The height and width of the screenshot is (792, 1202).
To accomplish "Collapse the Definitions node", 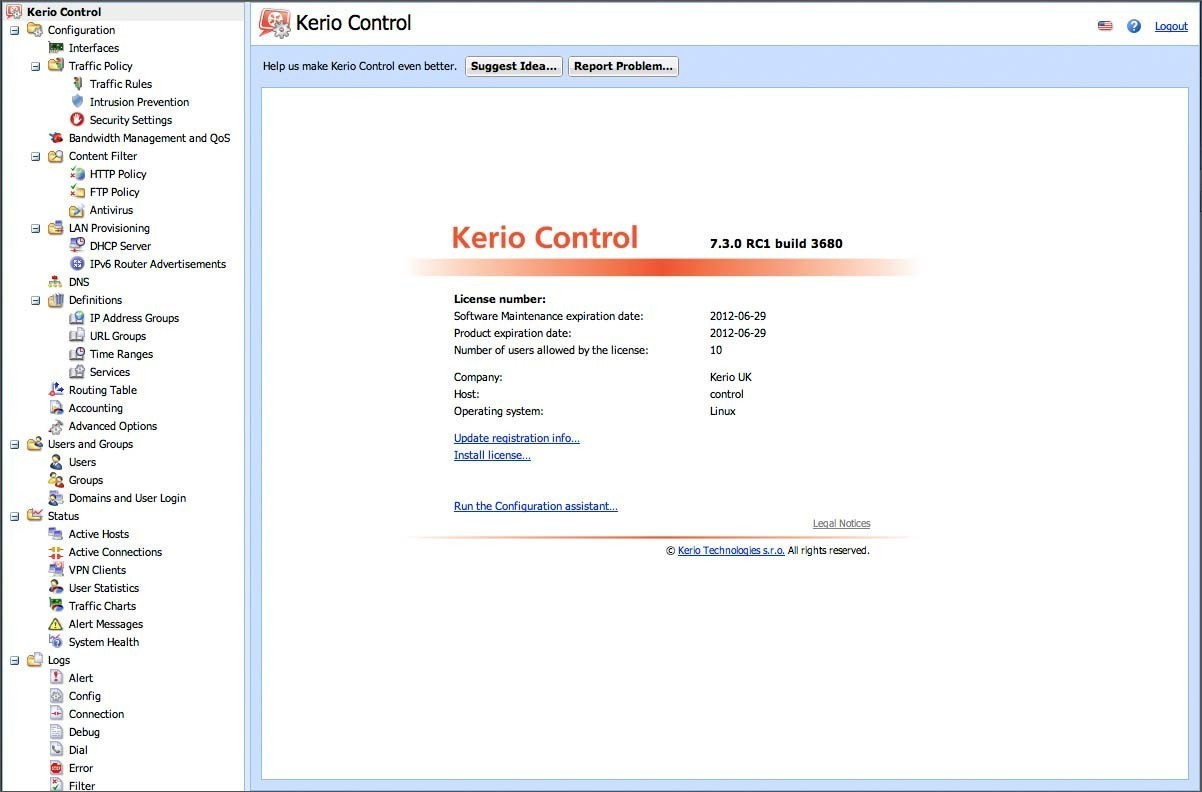I will 35,300.
